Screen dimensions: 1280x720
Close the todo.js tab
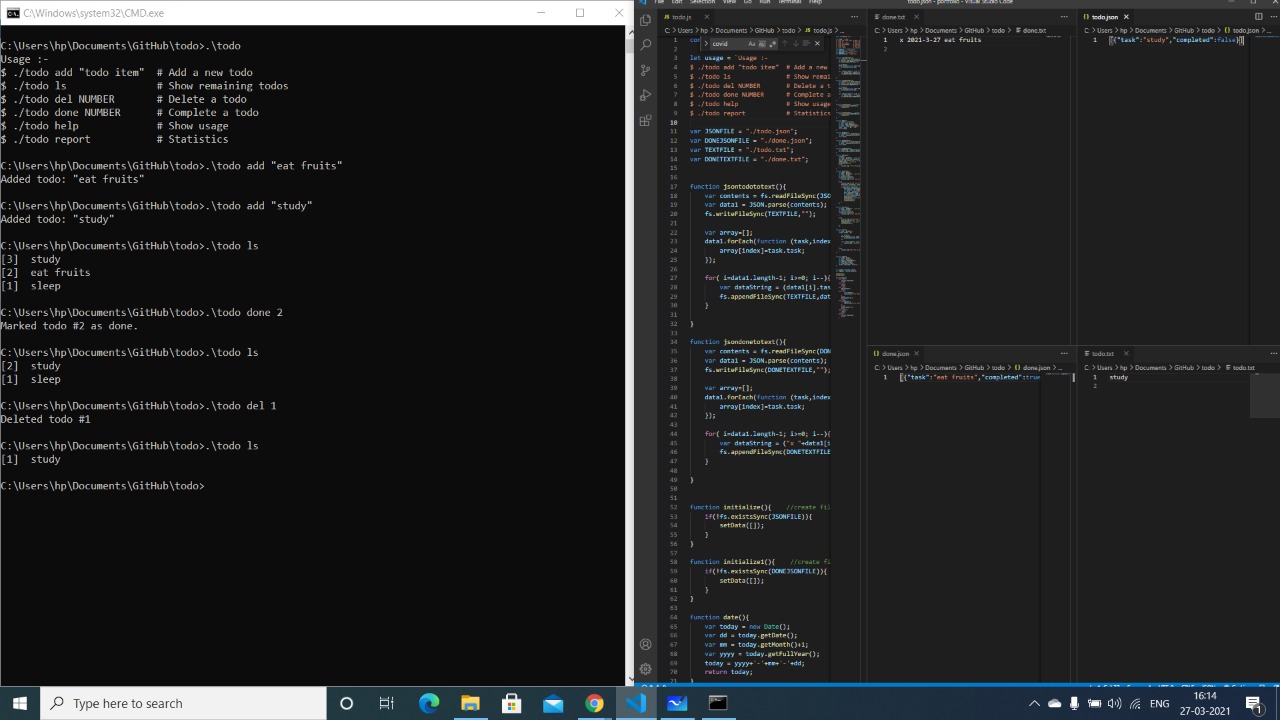tap(707, 17)
